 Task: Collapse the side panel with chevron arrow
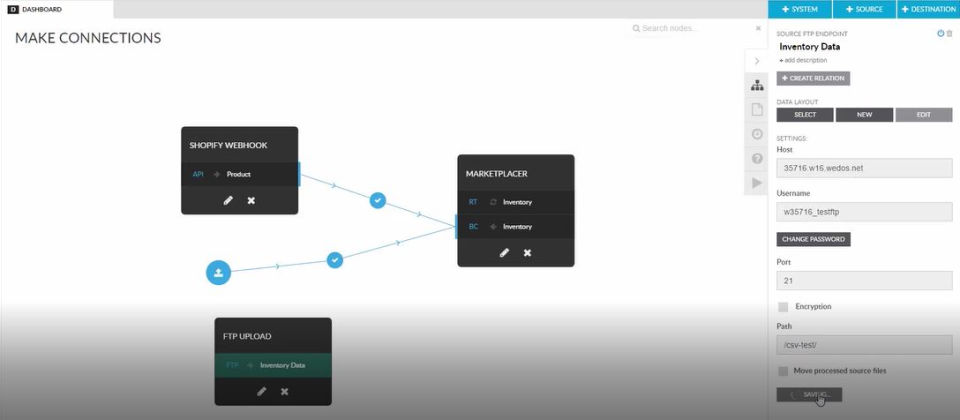pyautogui.click(x=757, y=61)
